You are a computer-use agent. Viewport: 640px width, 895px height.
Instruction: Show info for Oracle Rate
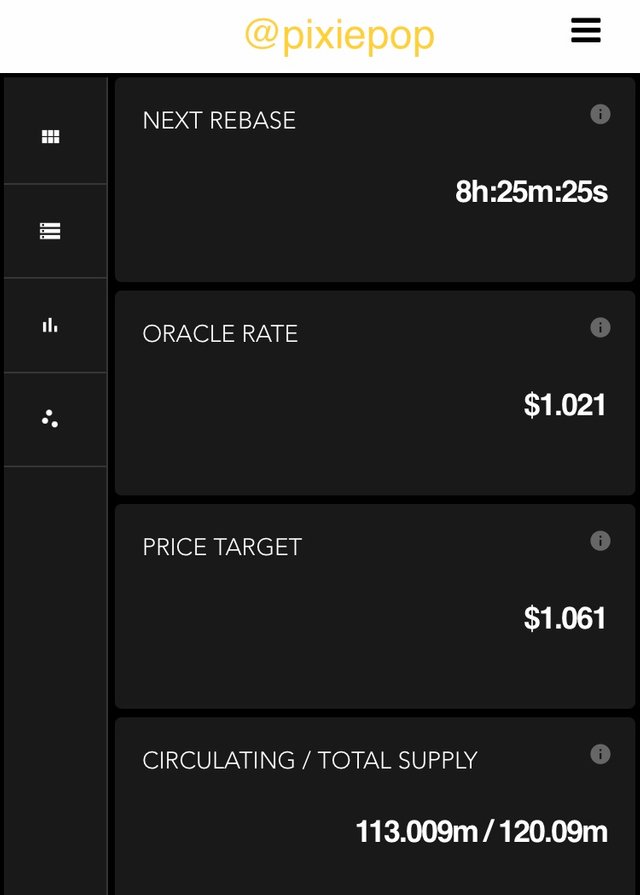click(x=600, y=328)
